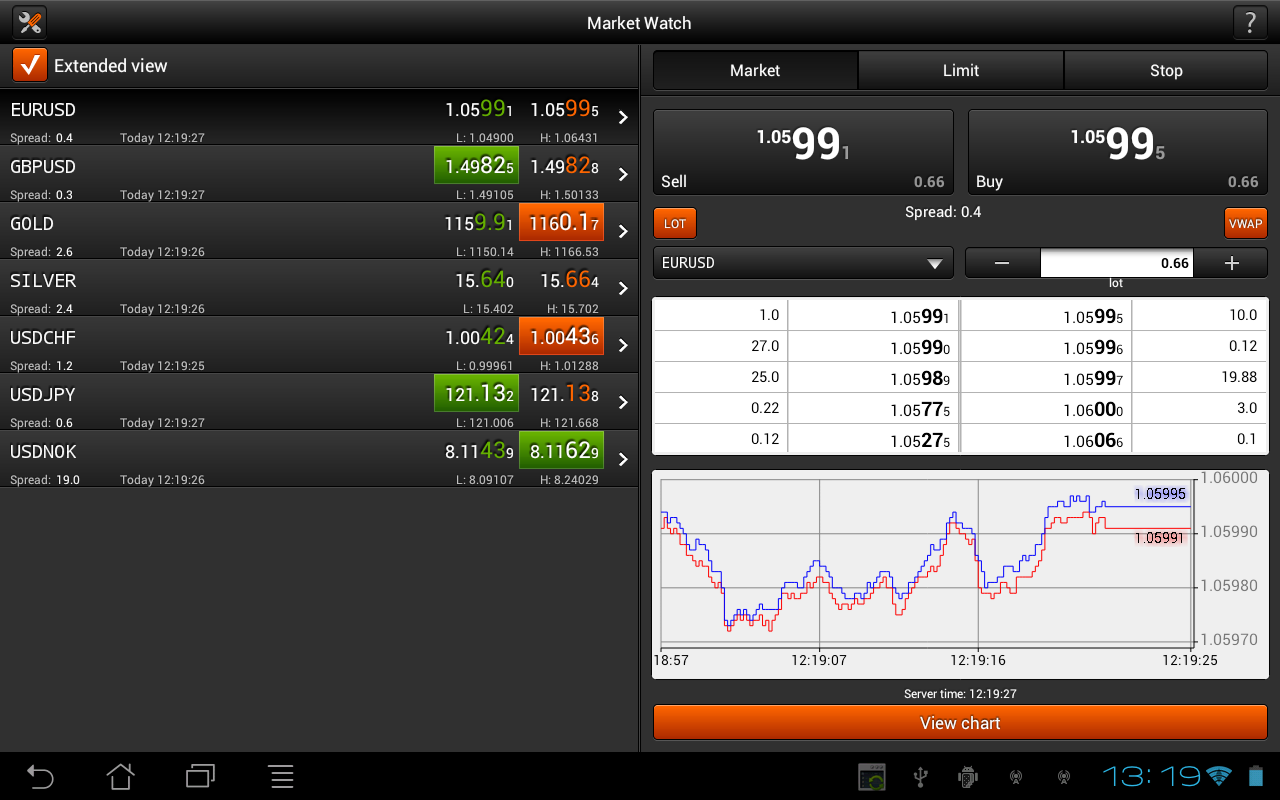
Task: Select USDCHF ask price 1.00436
Action: 562,337
